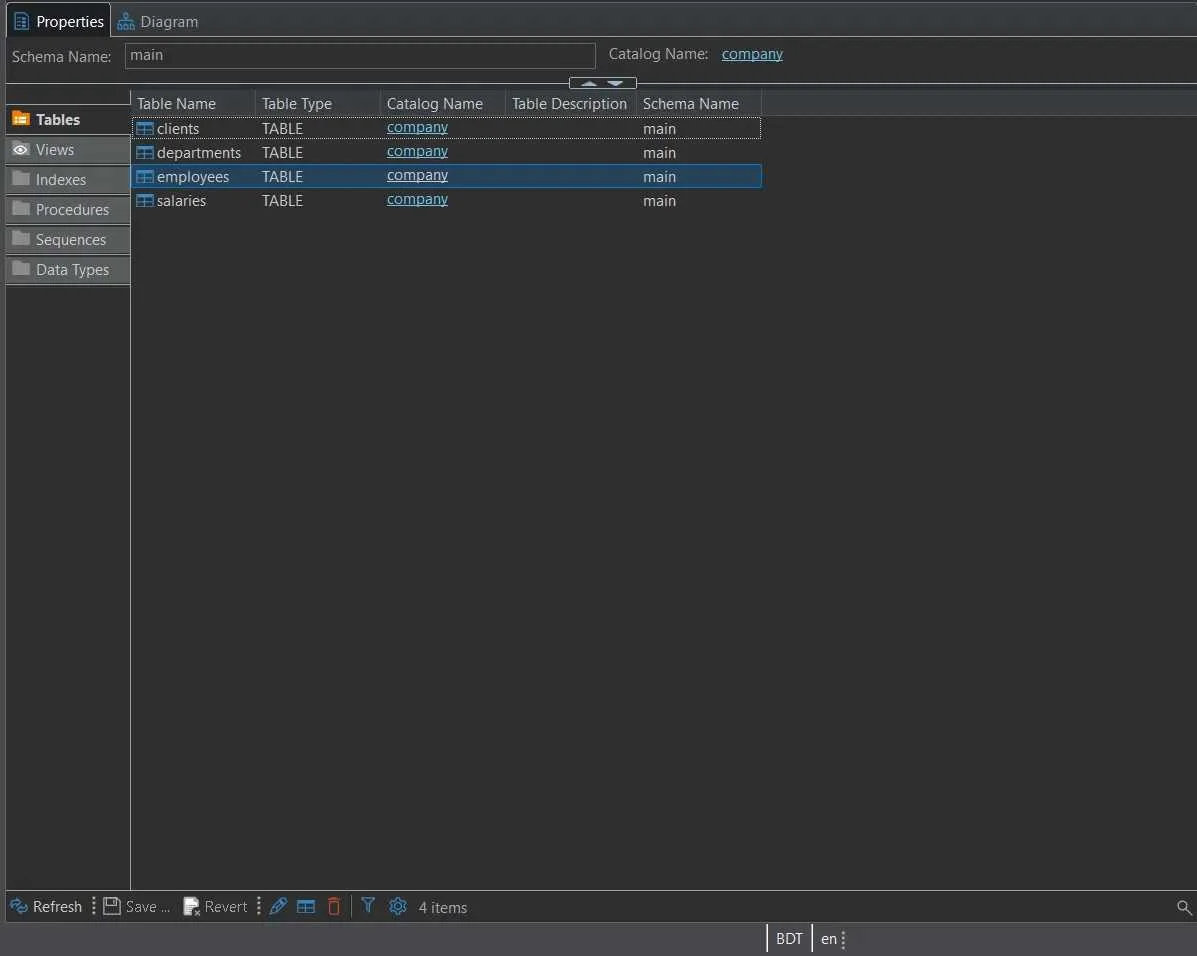The height and width of the screenshot is (956, 1197).
Task: Click the BDT timezone in status bar
Action: [789, 938]
